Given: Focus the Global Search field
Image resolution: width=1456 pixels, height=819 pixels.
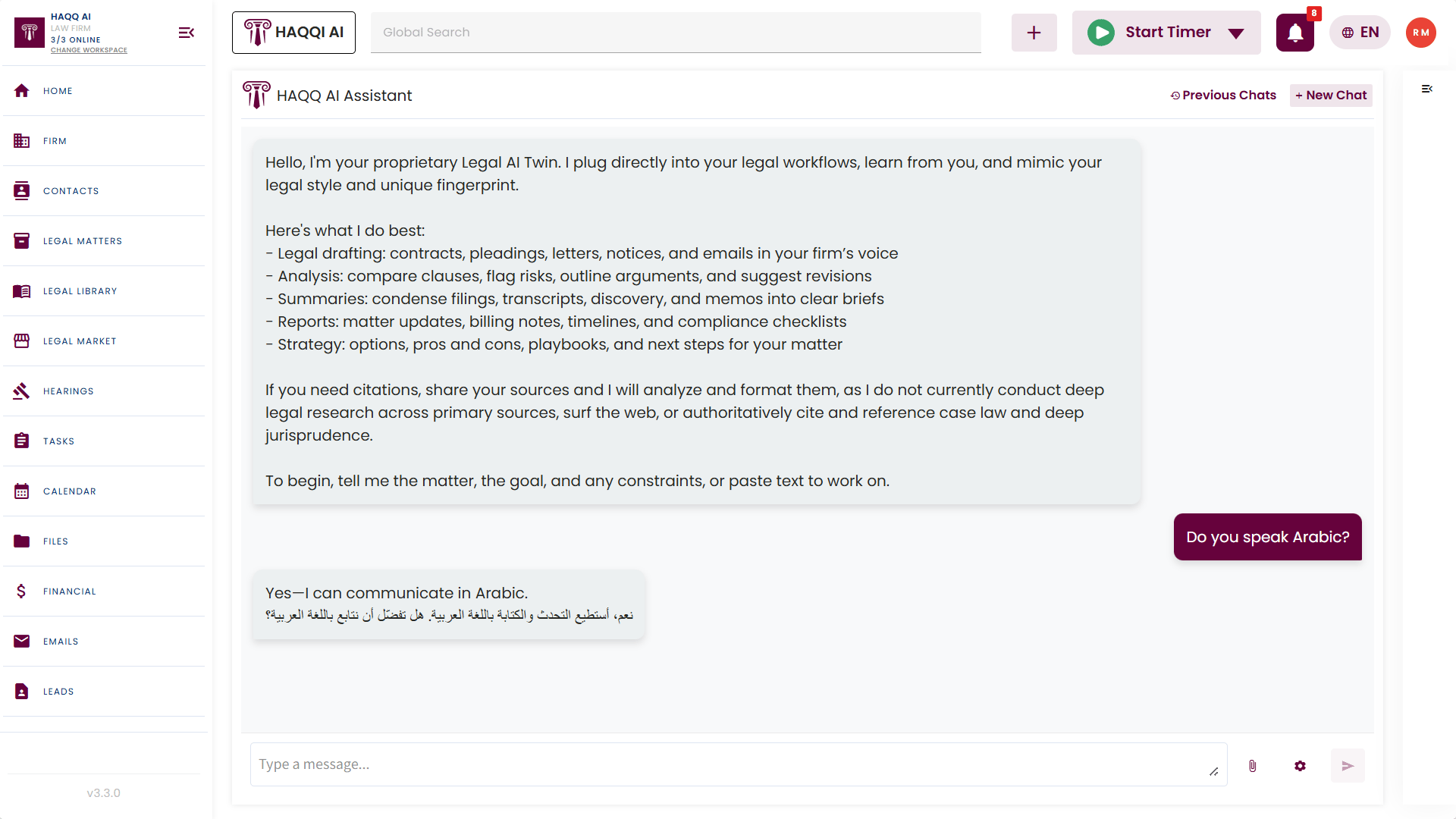Looking at the screenshot, I should (675, 33).
